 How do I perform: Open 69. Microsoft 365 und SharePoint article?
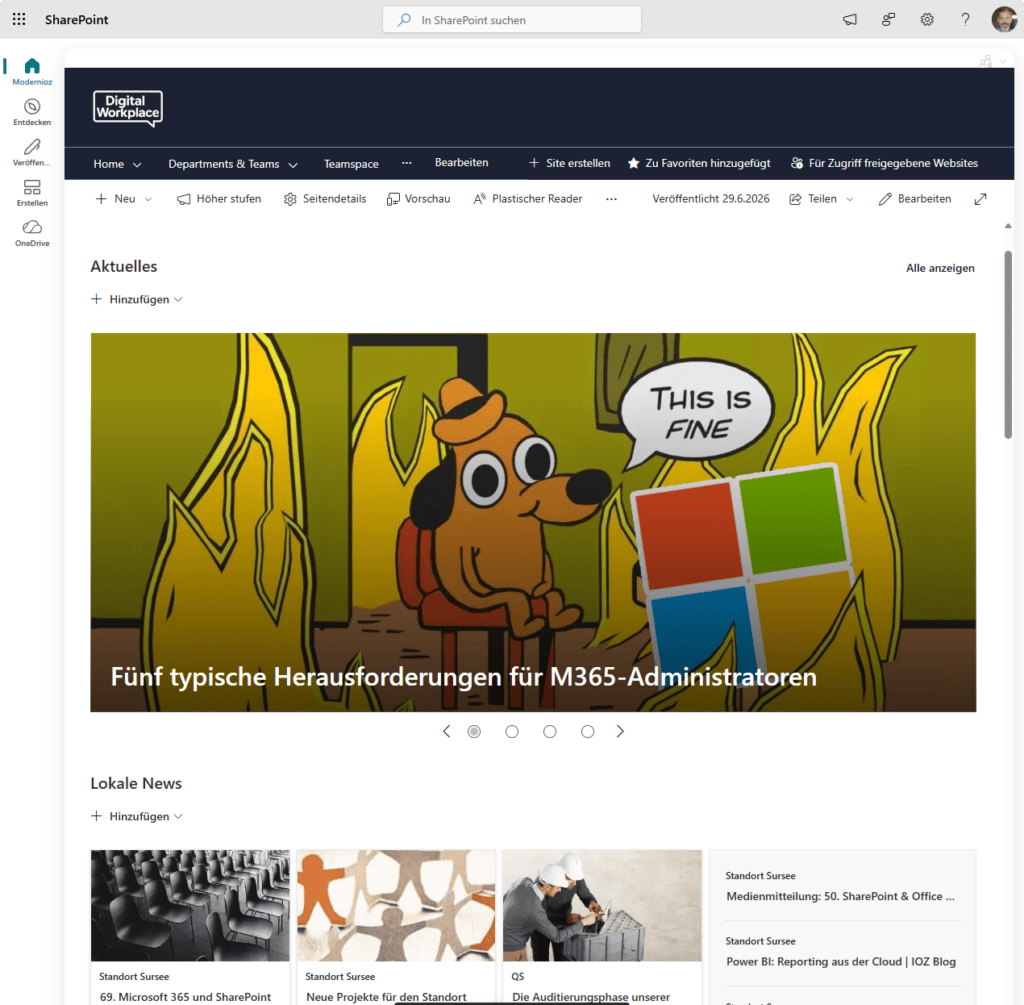point(185,997)
